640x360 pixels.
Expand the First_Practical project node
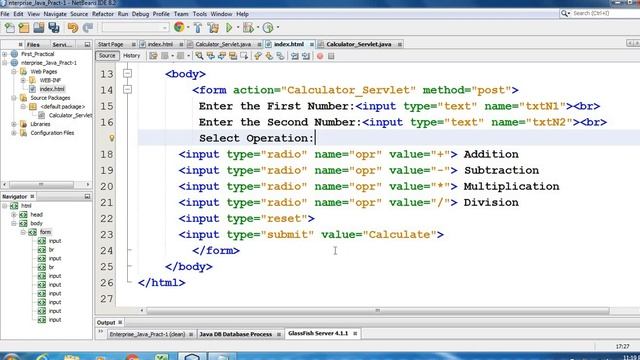pyautogui.click(x=4, y=54)
